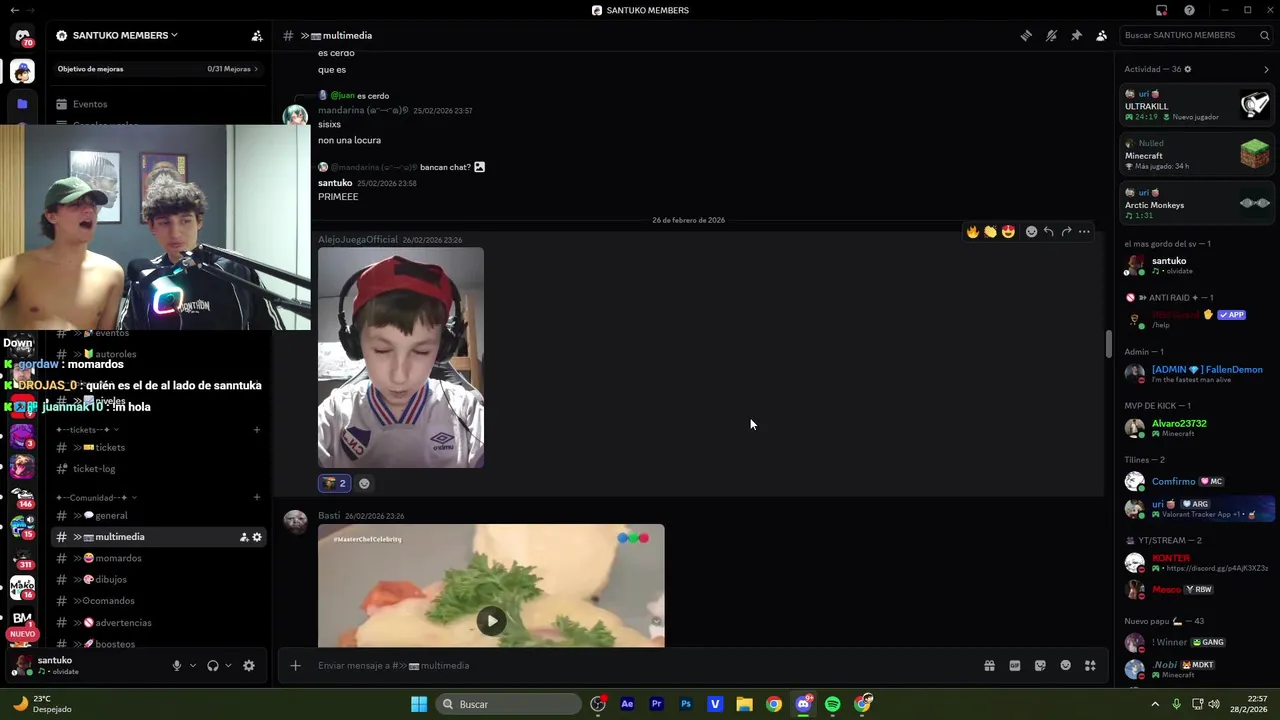Reply to AlejoJuegaOfficial's message
Screen dimensions: 1280x720
(1048, 232)
